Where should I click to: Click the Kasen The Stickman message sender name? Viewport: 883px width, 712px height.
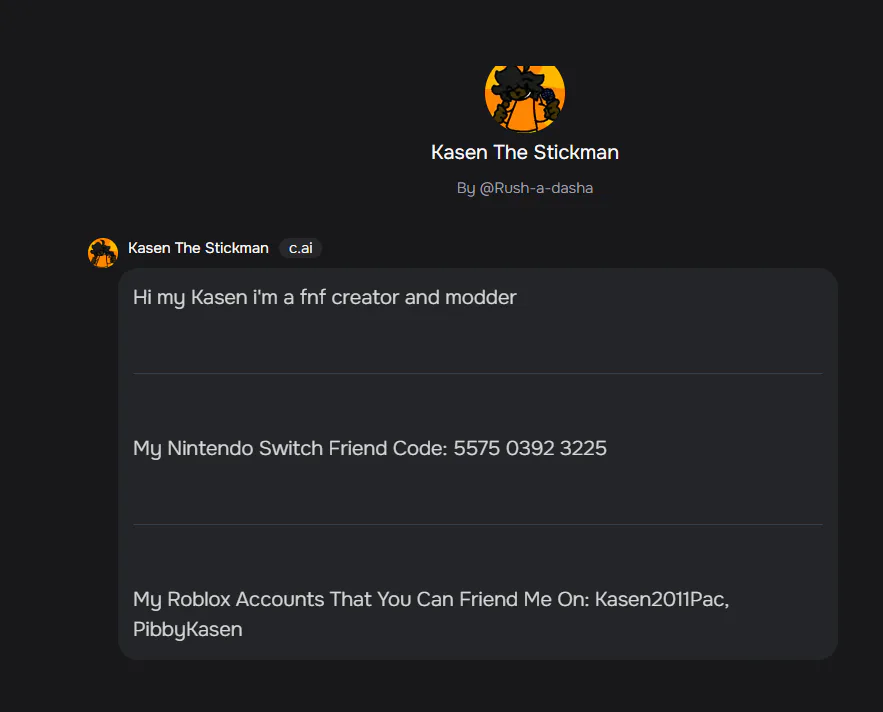(x=198, y=248)
